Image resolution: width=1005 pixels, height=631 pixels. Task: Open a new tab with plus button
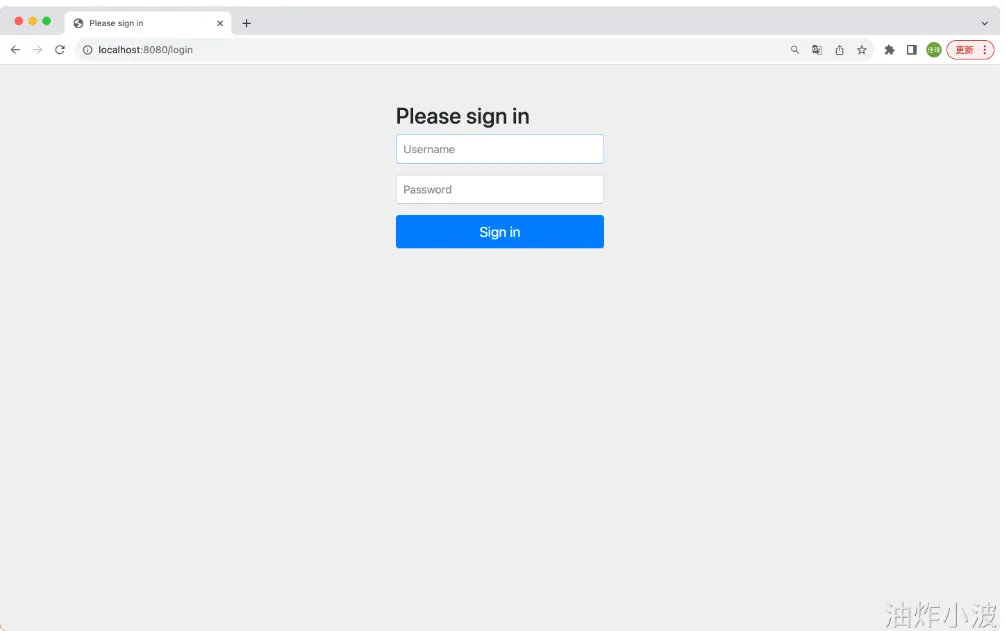[246, 24]
